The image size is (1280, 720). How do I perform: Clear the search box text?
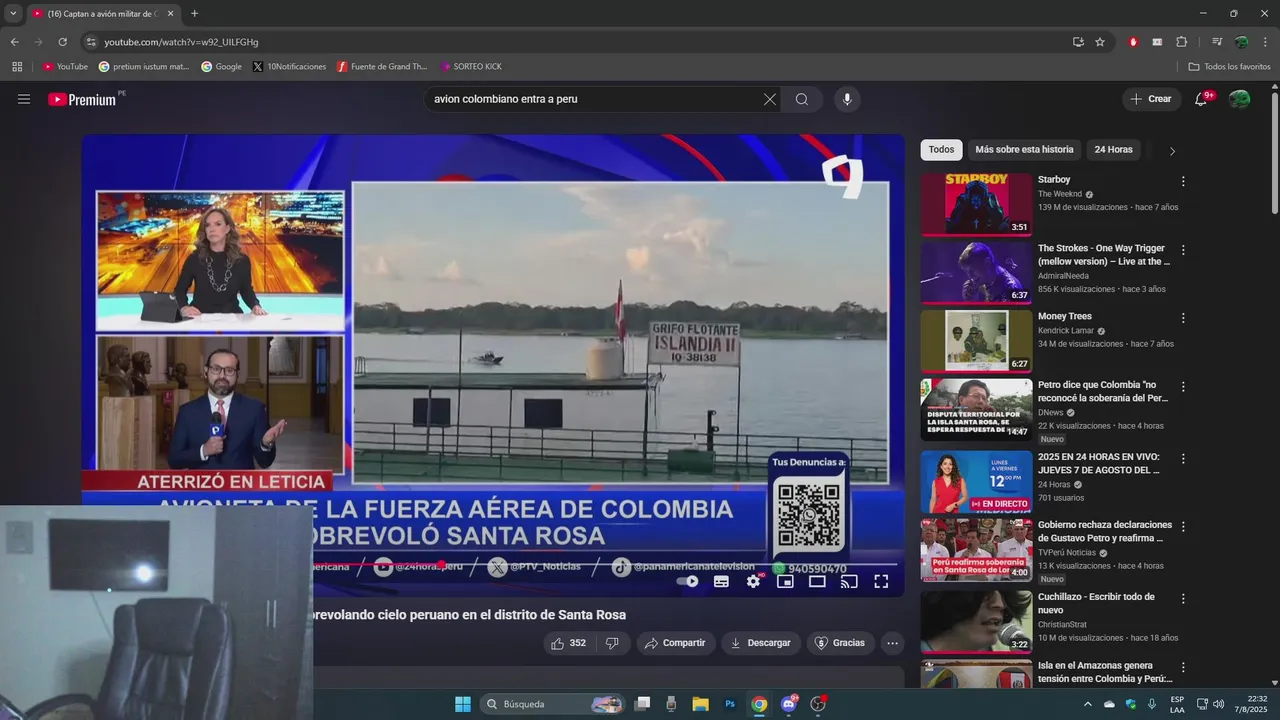pyautogui.click(x=769, y=99)
